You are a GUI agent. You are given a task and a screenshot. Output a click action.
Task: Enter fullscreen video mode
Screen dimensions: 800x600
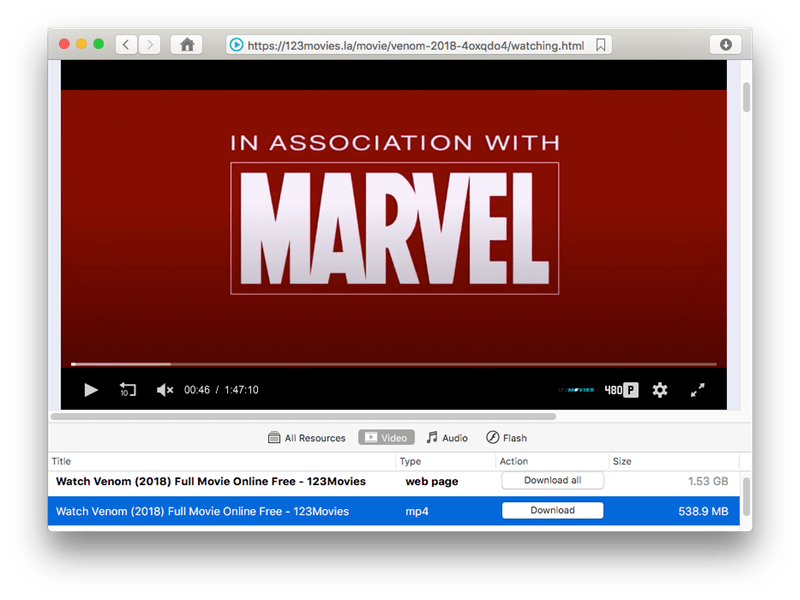point(697,390)
